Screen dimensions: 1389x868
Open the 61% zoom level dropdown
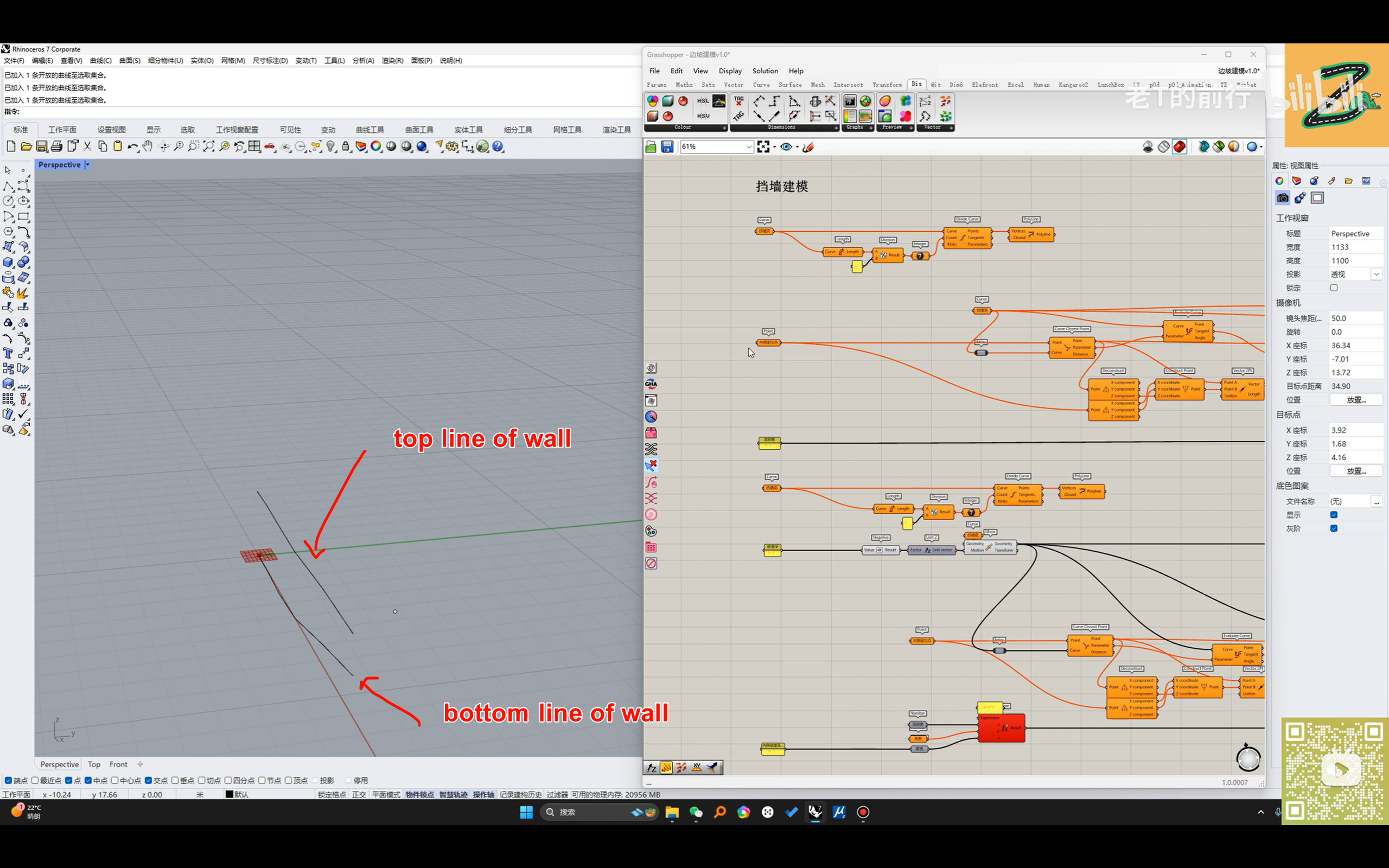[748, 147]
